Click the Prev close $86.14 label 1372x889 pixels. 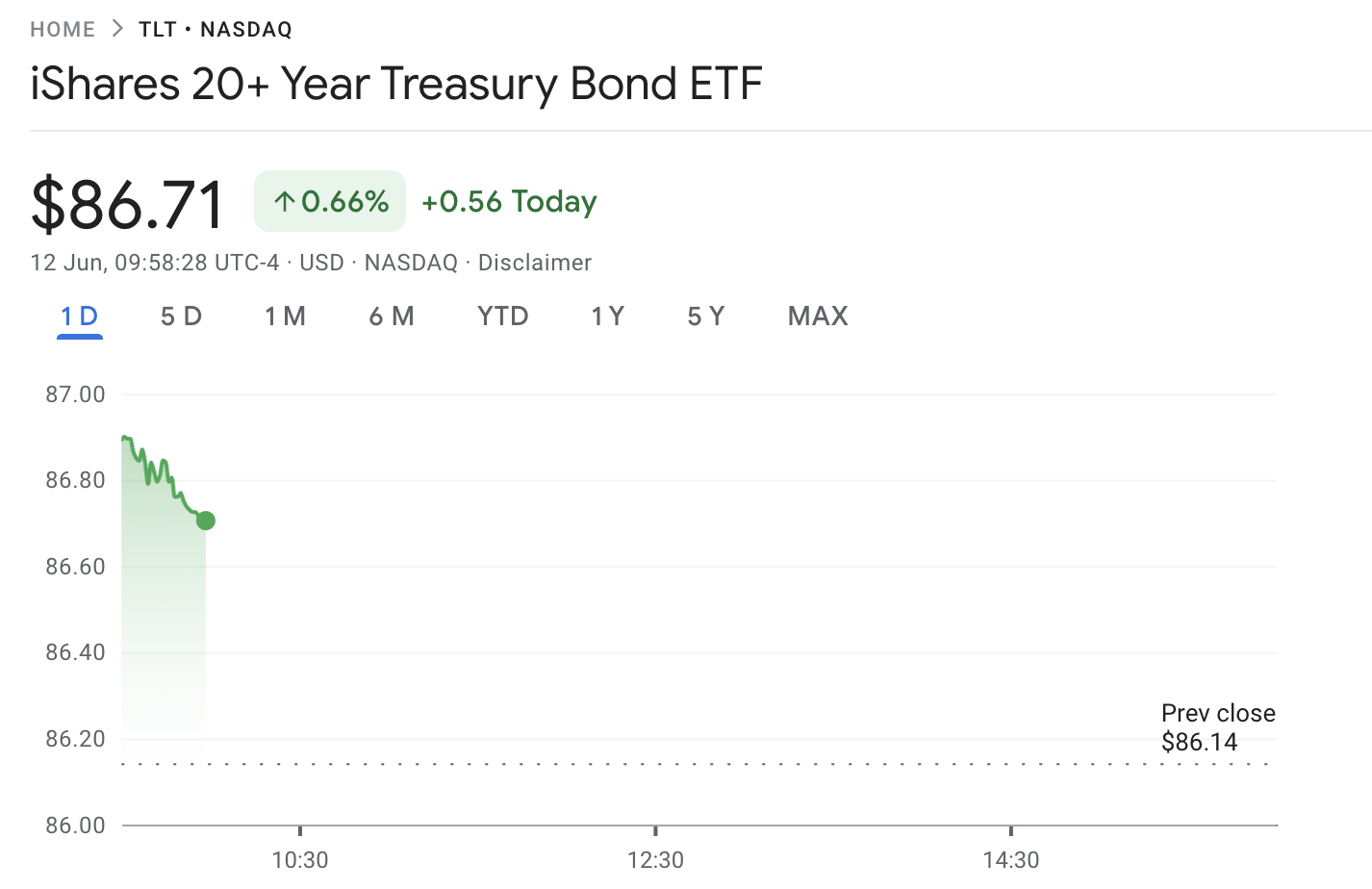[x=1218, y=727]
